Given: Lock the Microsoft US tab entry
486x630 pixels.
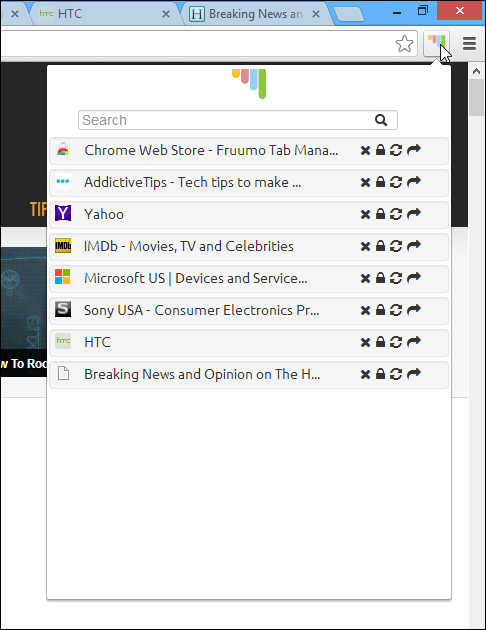Looking at the screenshot, I should click(380, 278).
